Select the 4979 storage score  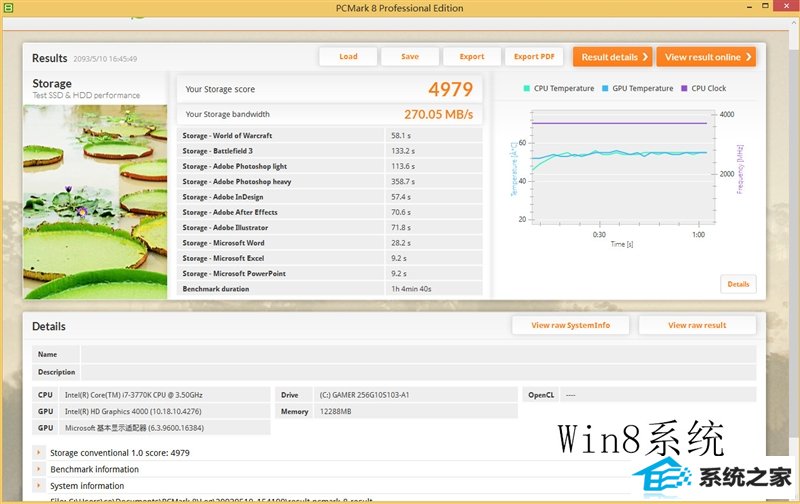[x=451, y=89]
